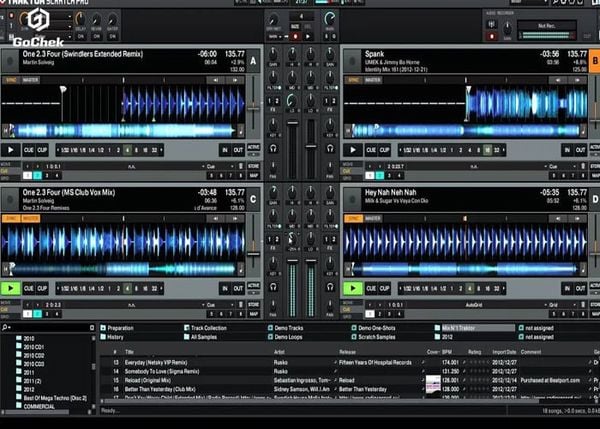600x429 pixels.
Task: Open the loop recorder MAIN source dropdown
Action: click(275, 37)
